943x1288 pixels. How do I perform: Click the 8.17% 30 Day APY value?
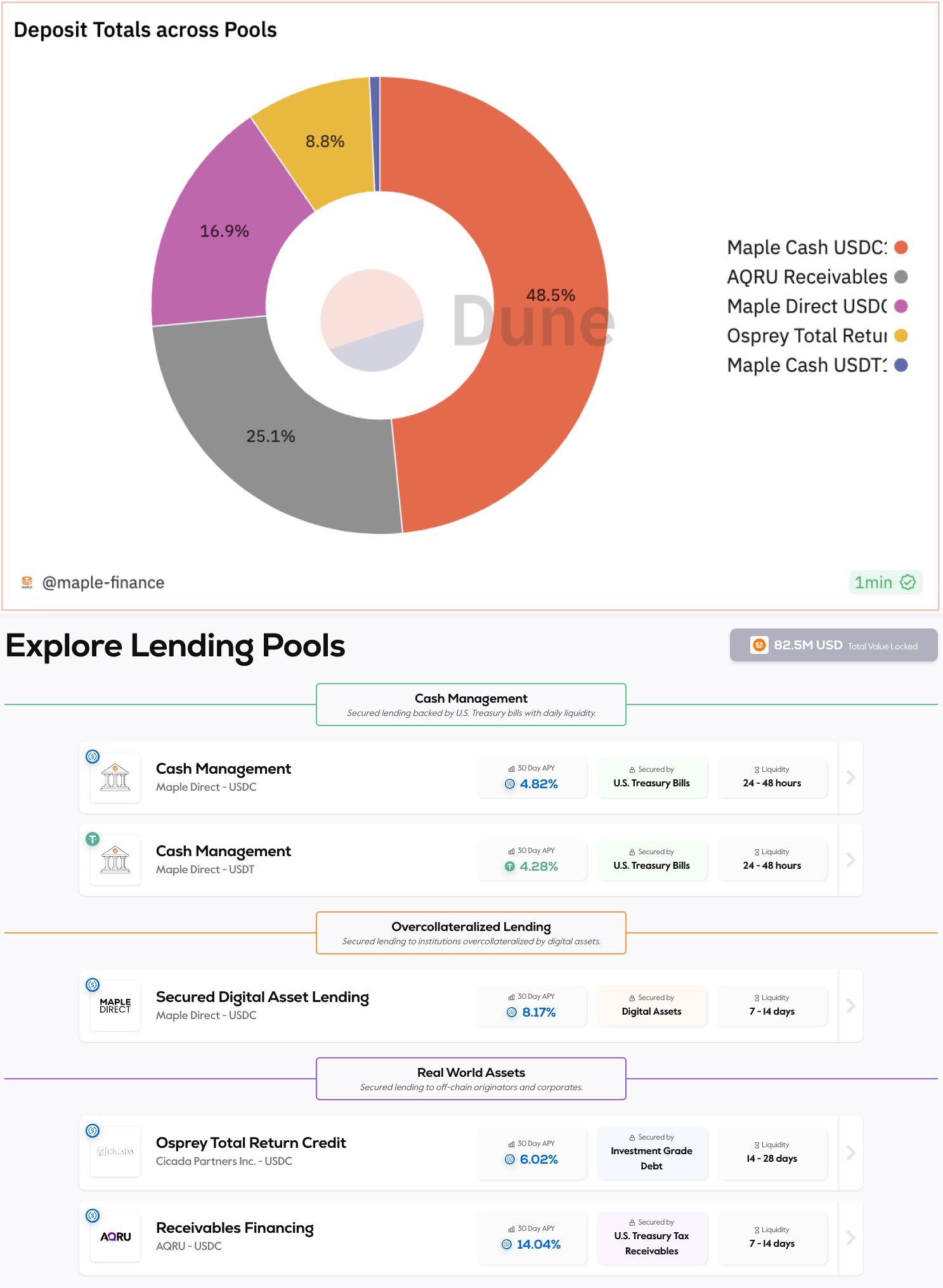[539, 1012]
